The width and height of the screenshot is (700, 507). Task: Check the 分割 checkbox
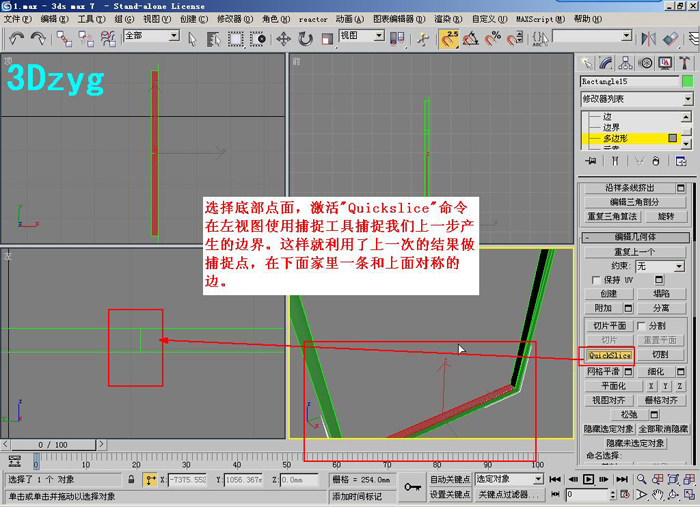[x=642, y=325]
